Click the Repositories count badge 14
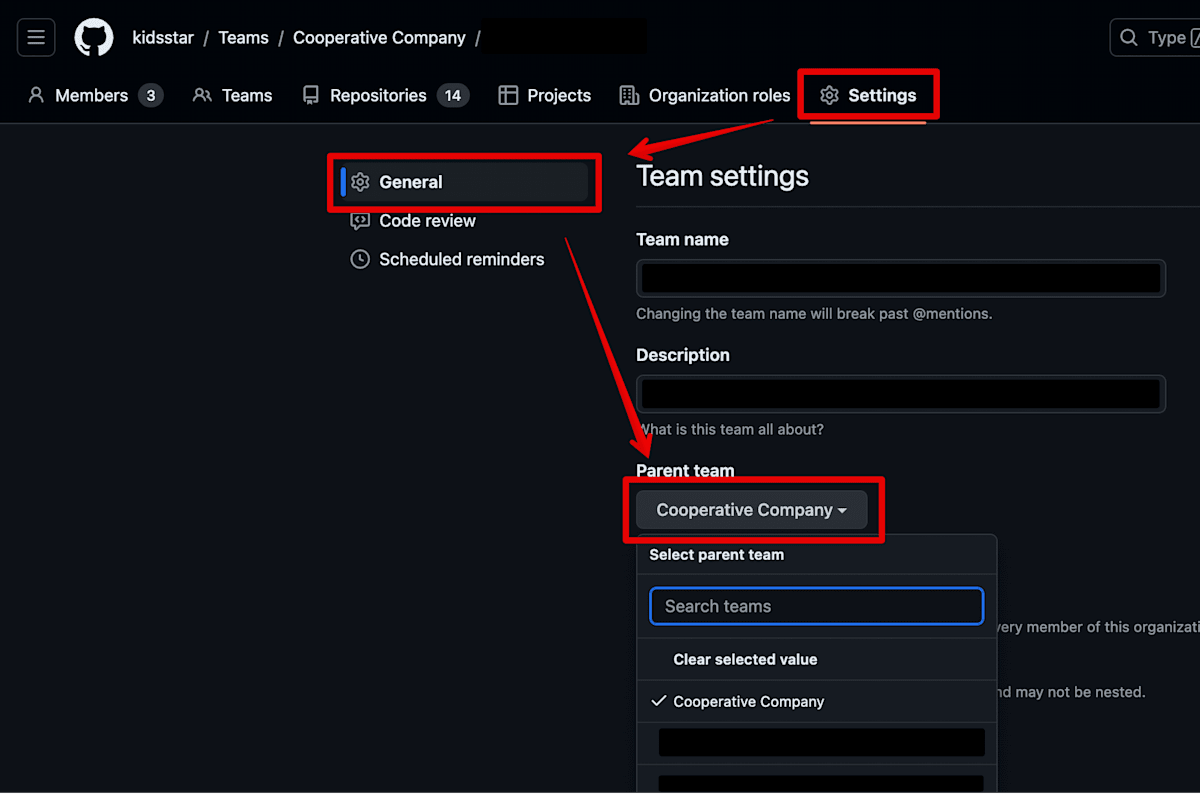Screen dimensions: 1200x794 (x=453, y=96)
